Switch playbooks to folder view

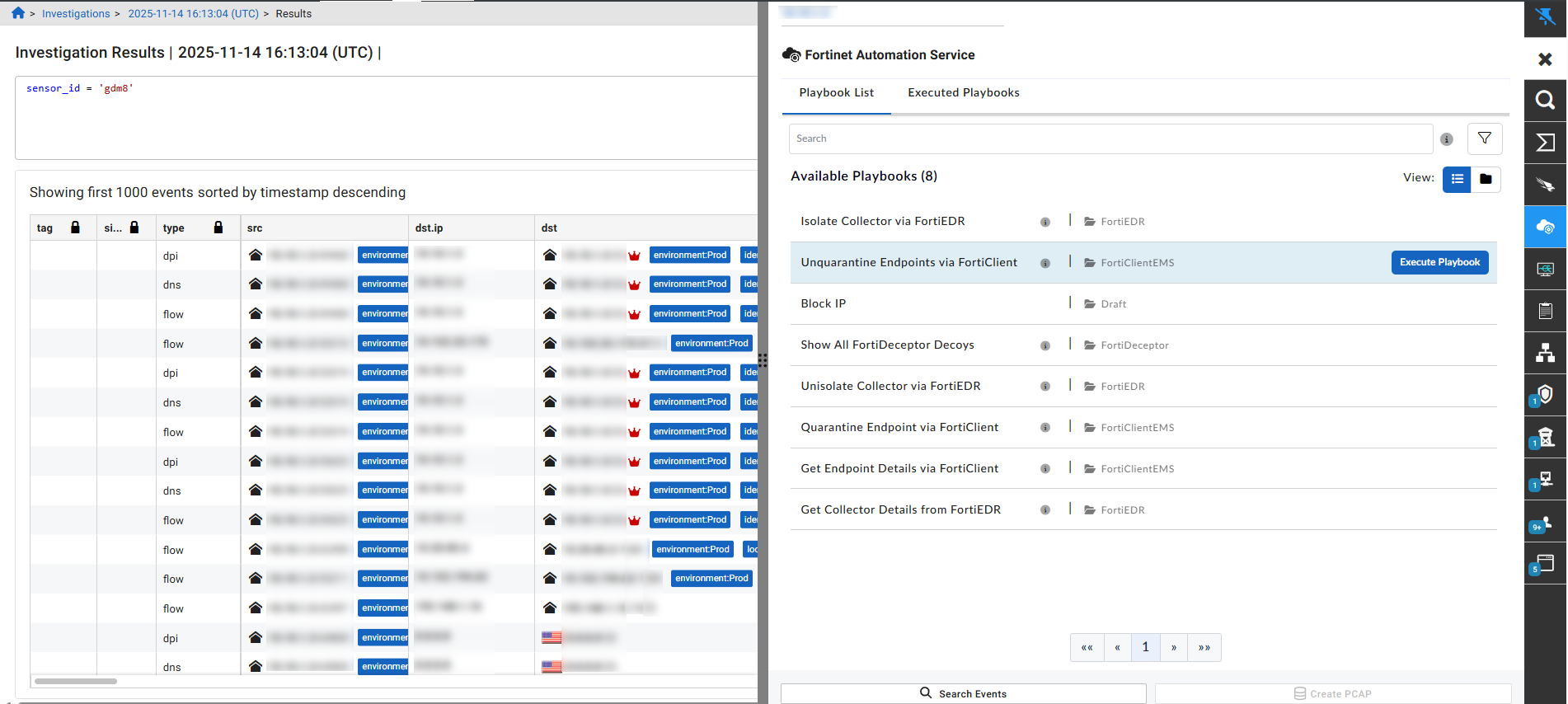click(x=1486, y=179)
